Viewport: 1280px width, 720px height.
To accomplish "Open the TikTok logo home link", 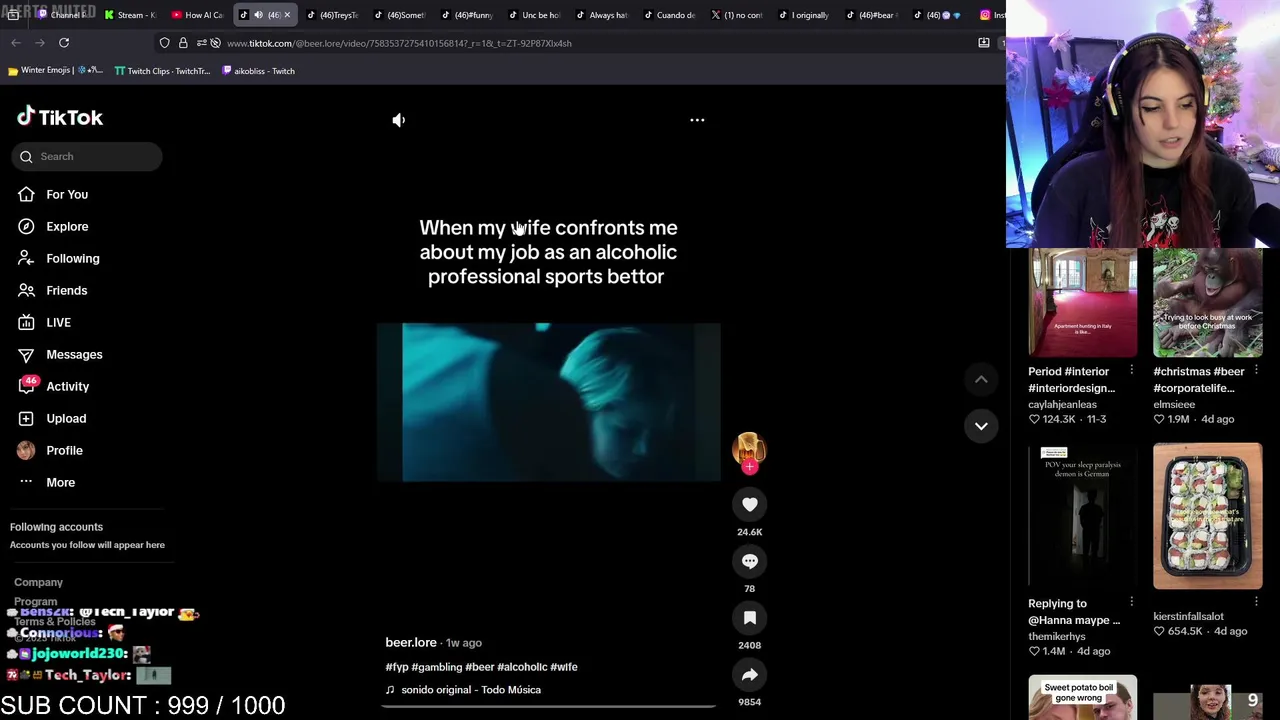I will [60, 117].
